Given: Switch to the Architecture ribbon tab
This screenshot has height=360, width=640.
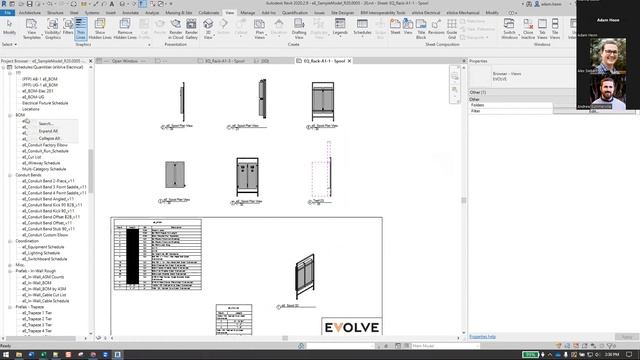Looking at the screenshot, I should (30, 13).
